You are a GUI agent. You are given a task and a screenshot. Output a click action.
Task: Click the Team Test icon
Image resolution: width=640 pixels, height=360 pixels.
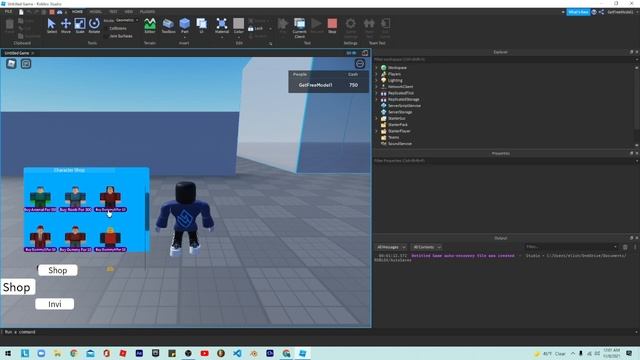click(x=369, y=27)
